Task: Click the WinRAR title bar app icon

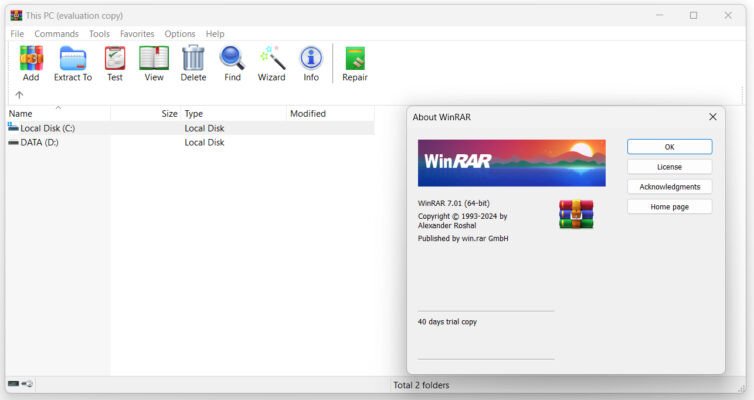Action: [x=16, y=15]
